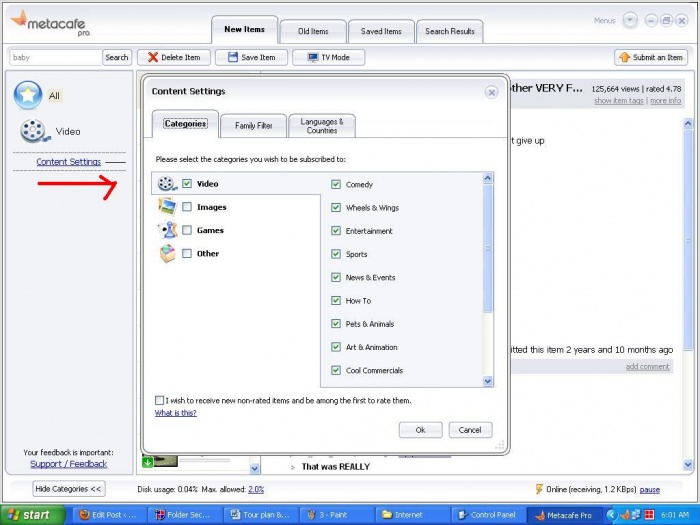Enable the Other category checkbox
Image resolution: width=700 pixels, height=525 pixels.
(x=187, y=254)
